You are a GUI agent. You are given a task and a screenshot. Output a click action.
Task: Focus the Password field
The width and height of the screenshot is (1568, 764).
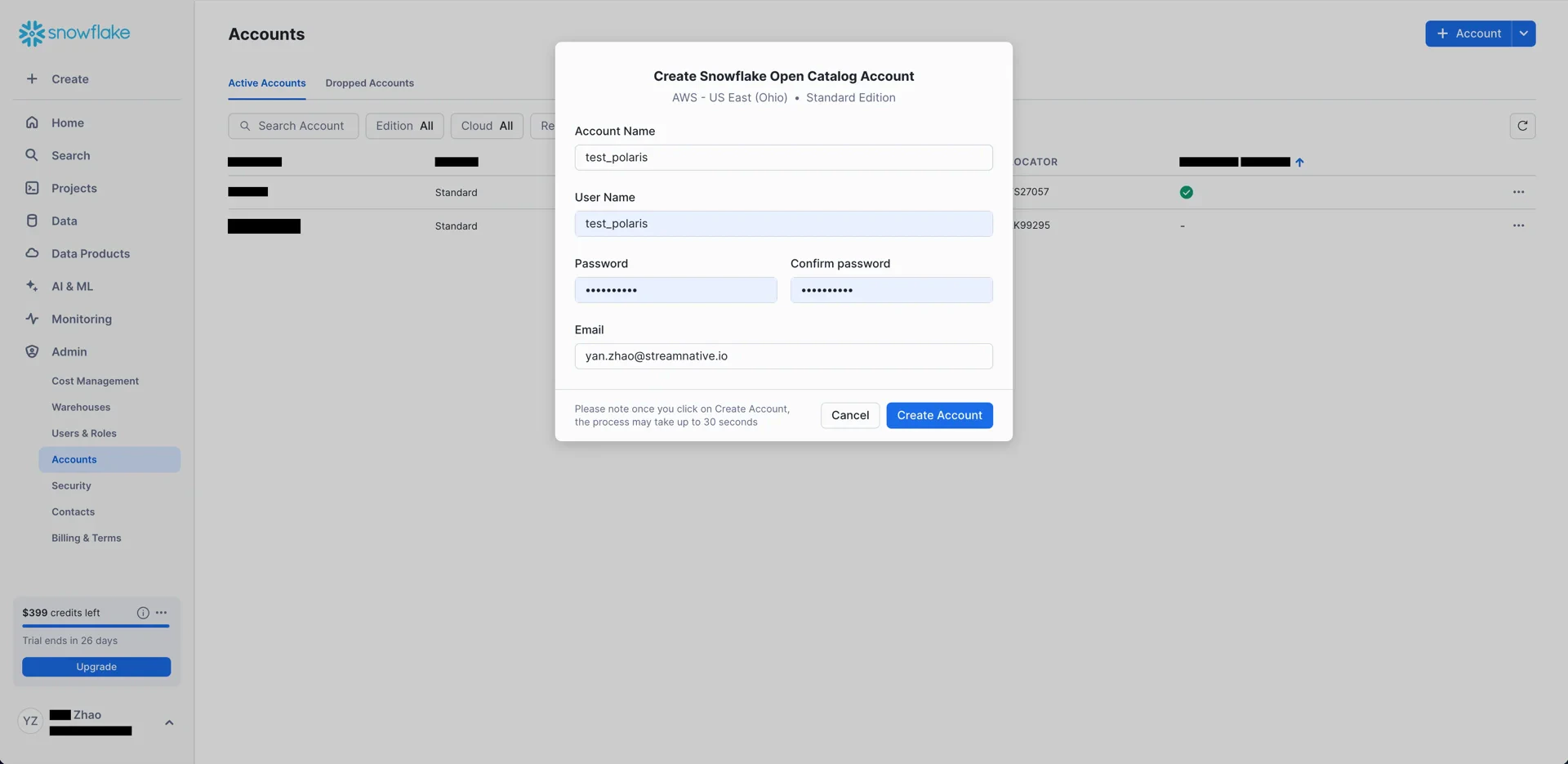coord(675,290)
